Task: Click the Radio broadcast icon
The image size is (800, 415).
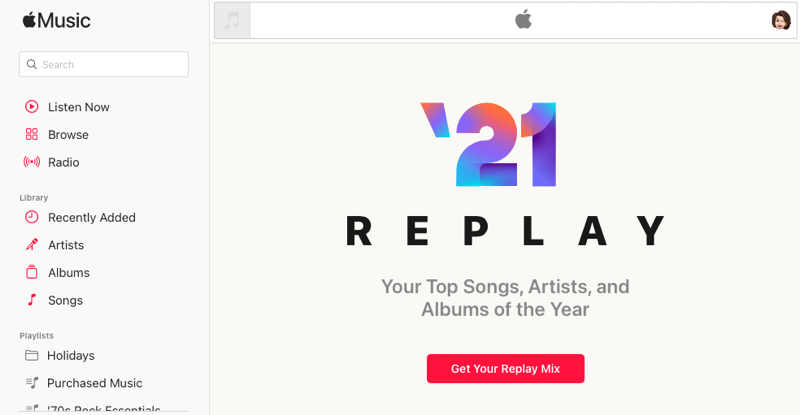Action: coord(32,162)
